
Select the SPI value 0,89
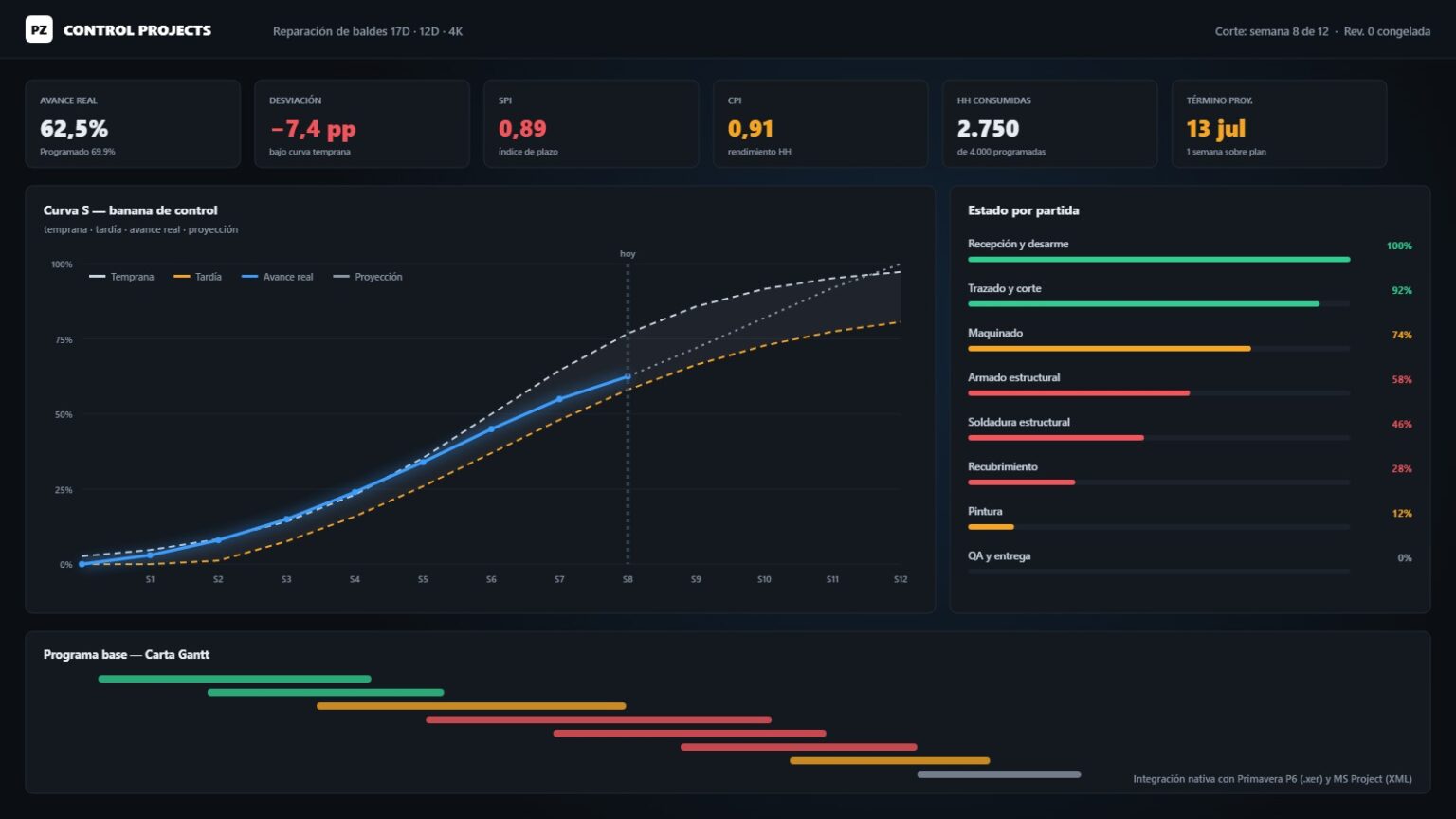tap(522, 128)
